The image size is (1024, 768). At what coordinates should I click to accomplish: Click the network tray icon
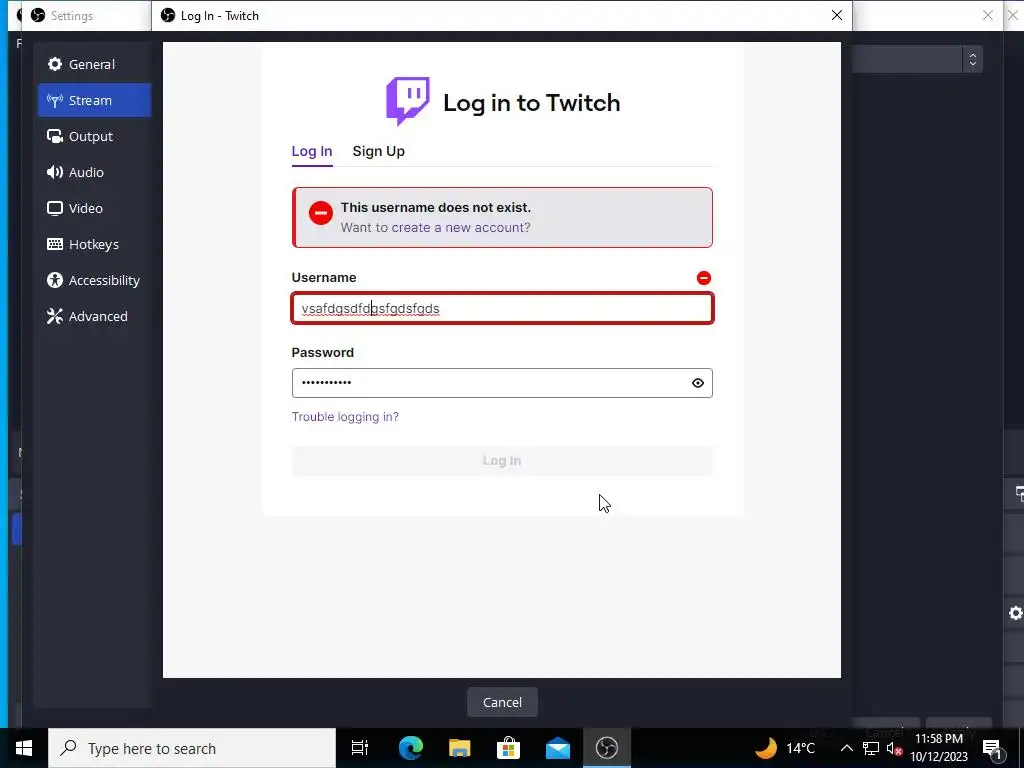[871, 748]
